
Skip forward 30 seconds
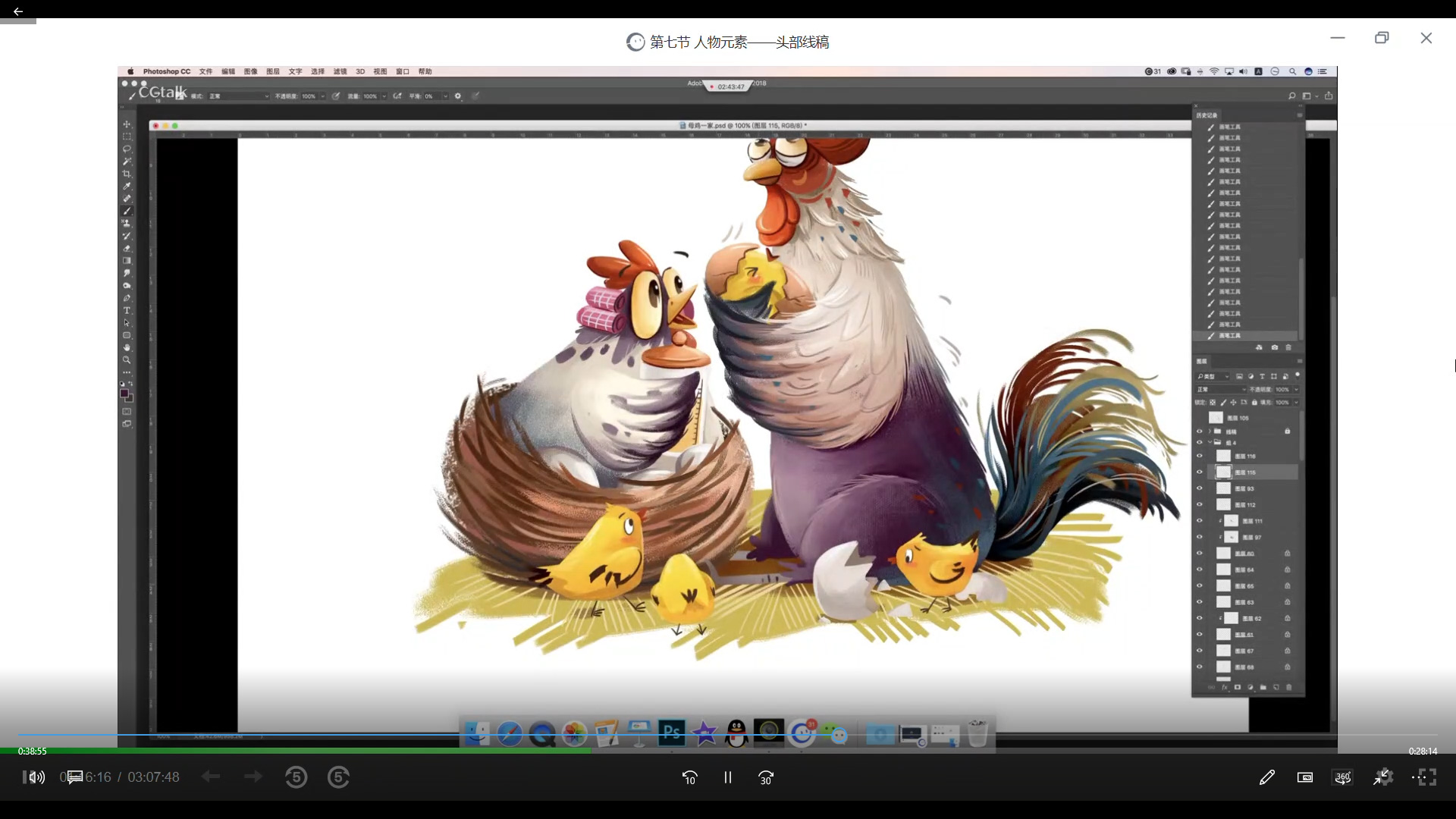click(x=766, y=777)
